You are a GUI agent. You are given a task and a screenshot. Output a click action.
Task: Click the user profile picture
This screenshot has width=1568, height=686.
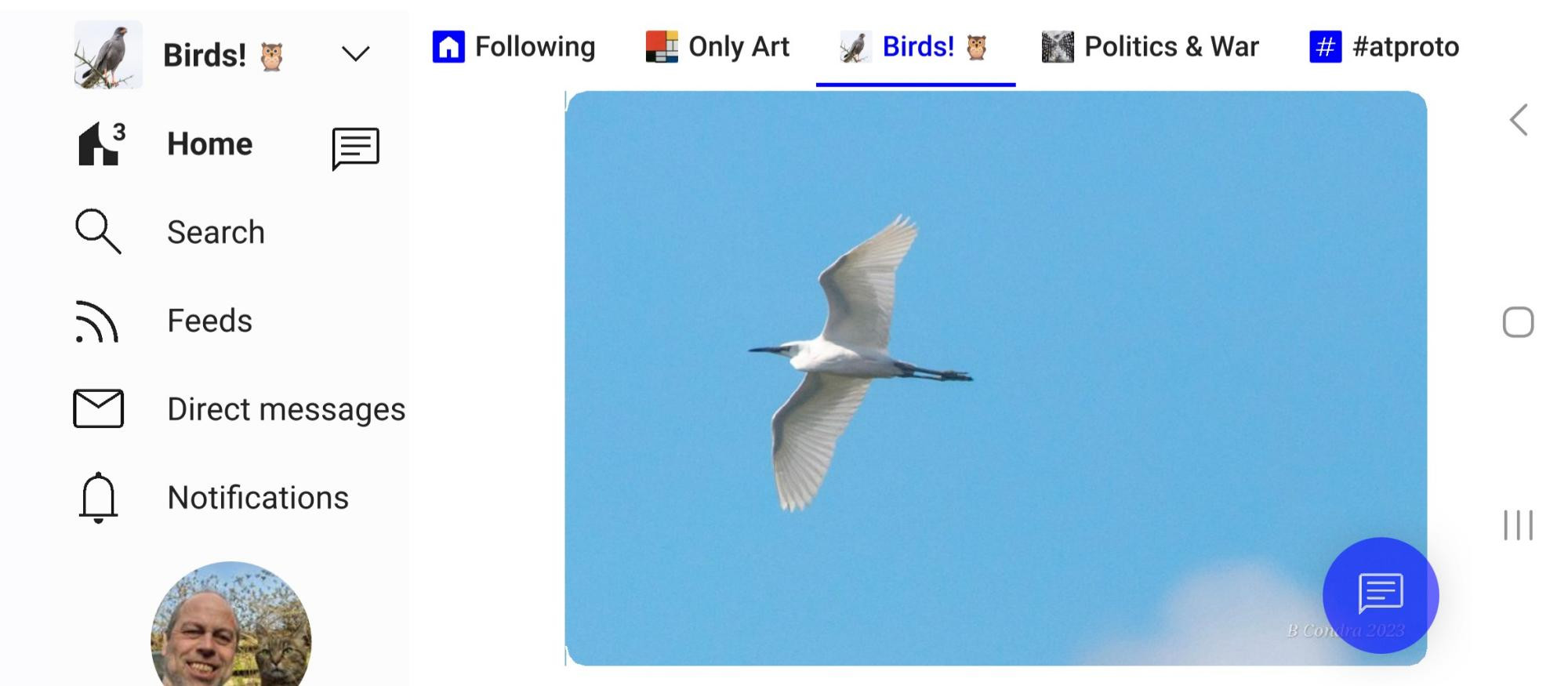(x=230, y=624)
